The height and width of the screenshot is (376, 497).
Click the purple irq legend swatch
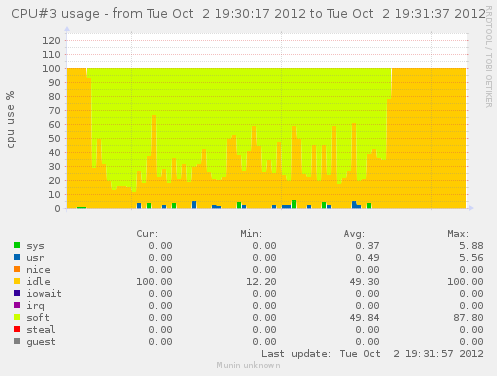pyautogui.click(x=17, y=305)
